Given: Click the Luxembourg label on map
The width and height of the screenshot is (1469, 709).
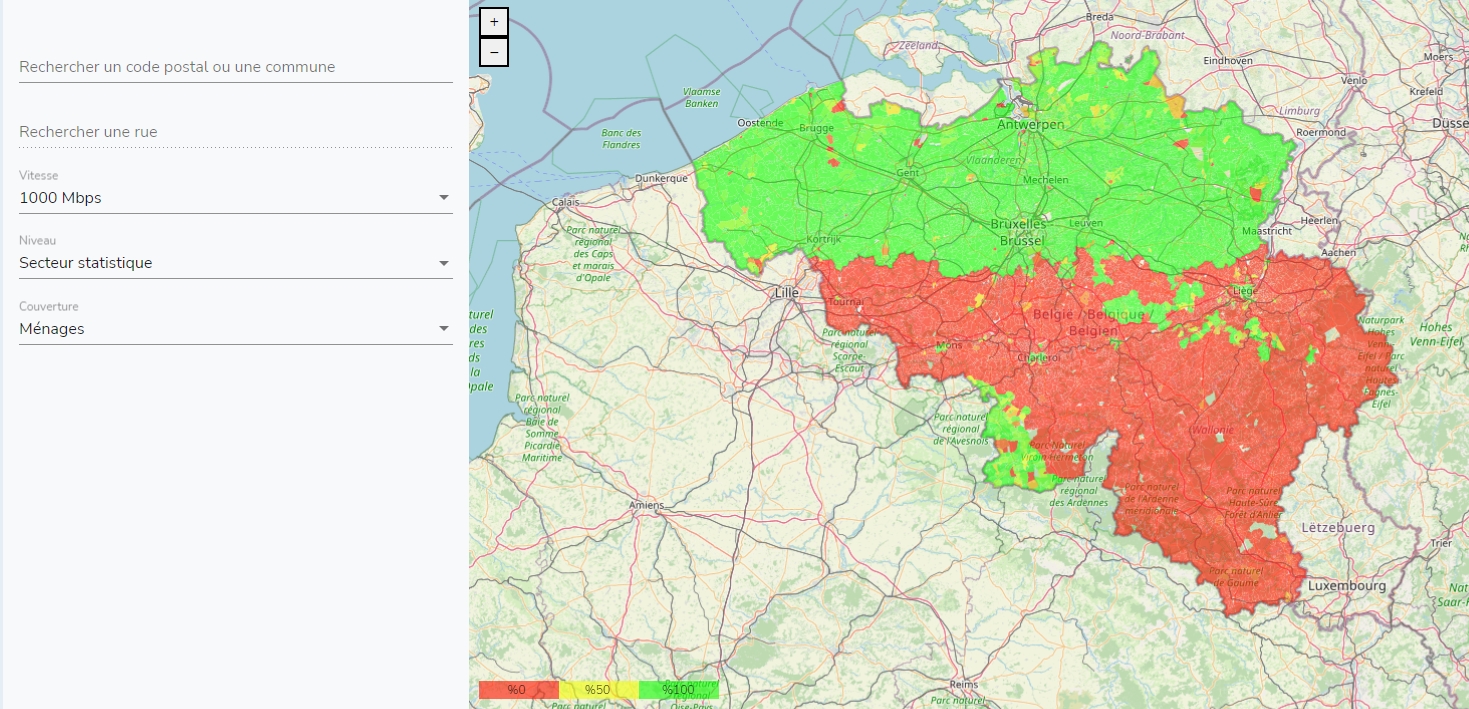Looking at the screenshot, I should click(1347, 585).
